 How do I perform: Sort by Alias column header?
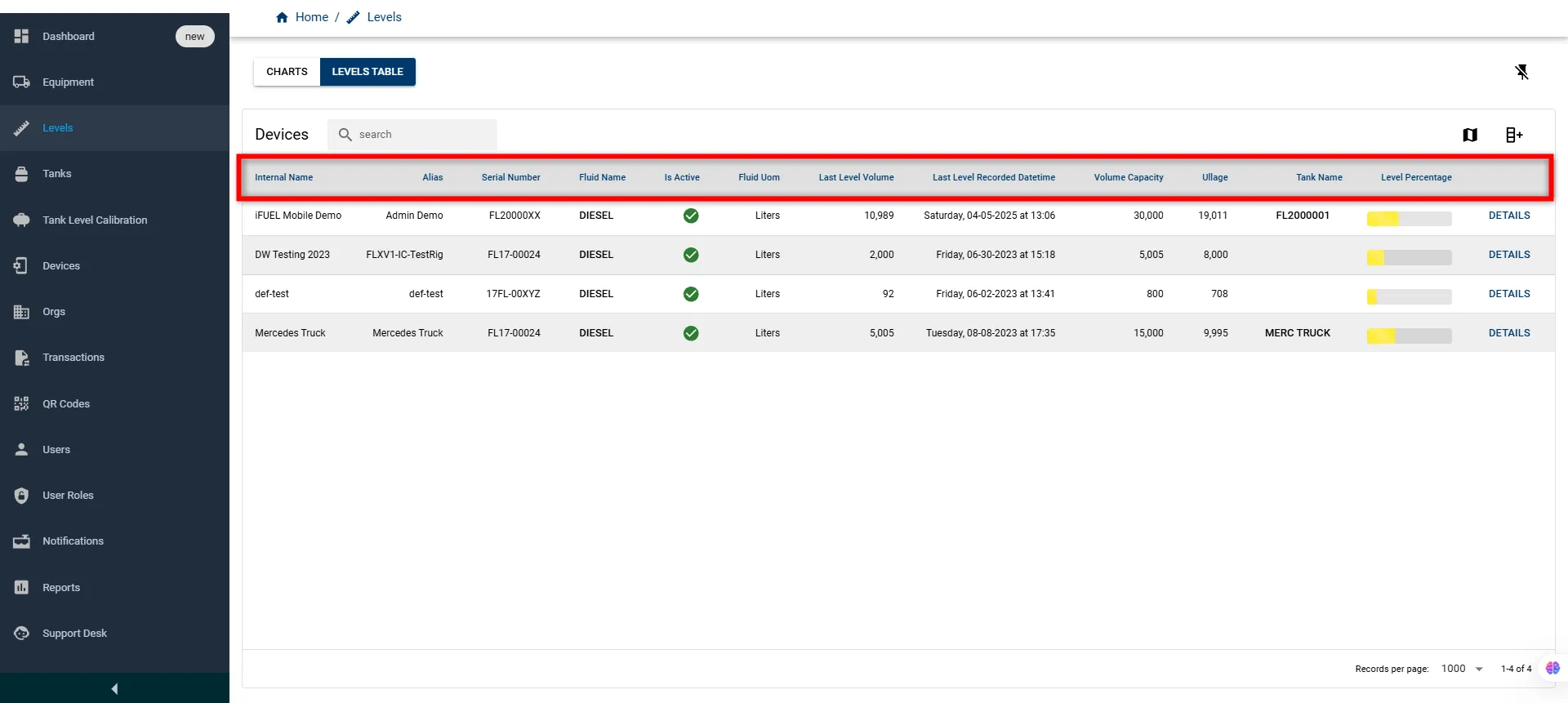pyautogui.click(x=433, y=177)
